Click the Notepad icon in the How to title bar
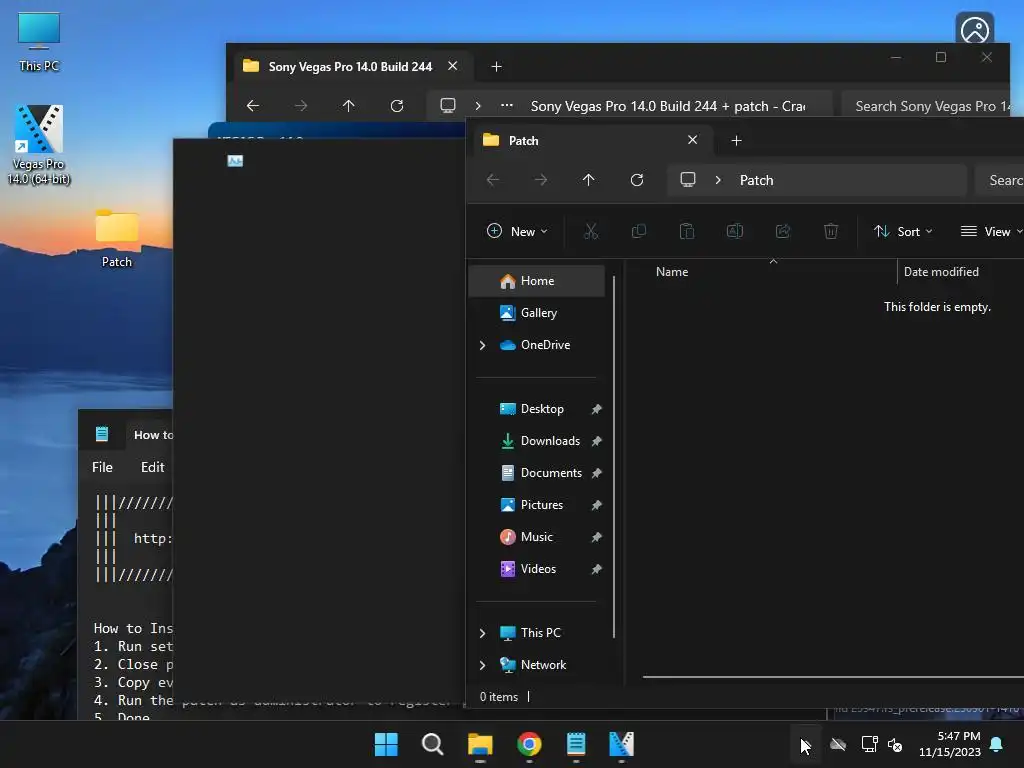Image resolution: width=1024 pixels, height=768 pixels. [x=102, y=434]
